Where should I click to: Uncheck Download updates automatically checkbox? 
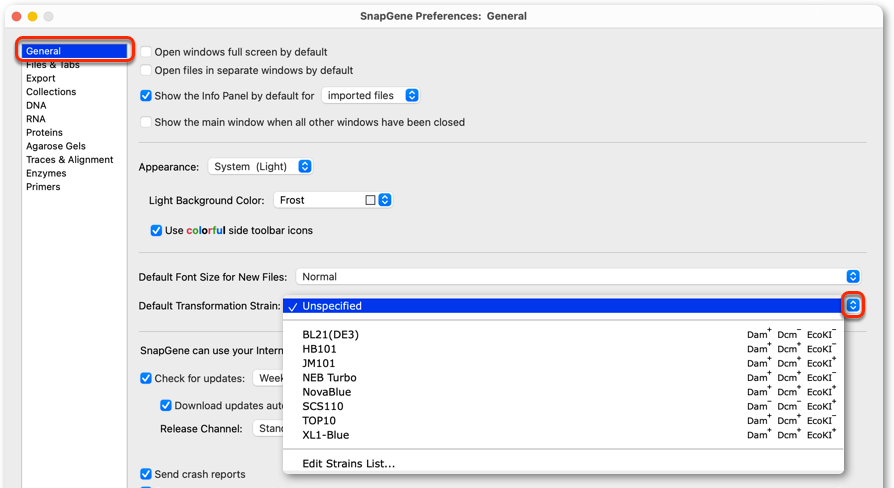166,405
